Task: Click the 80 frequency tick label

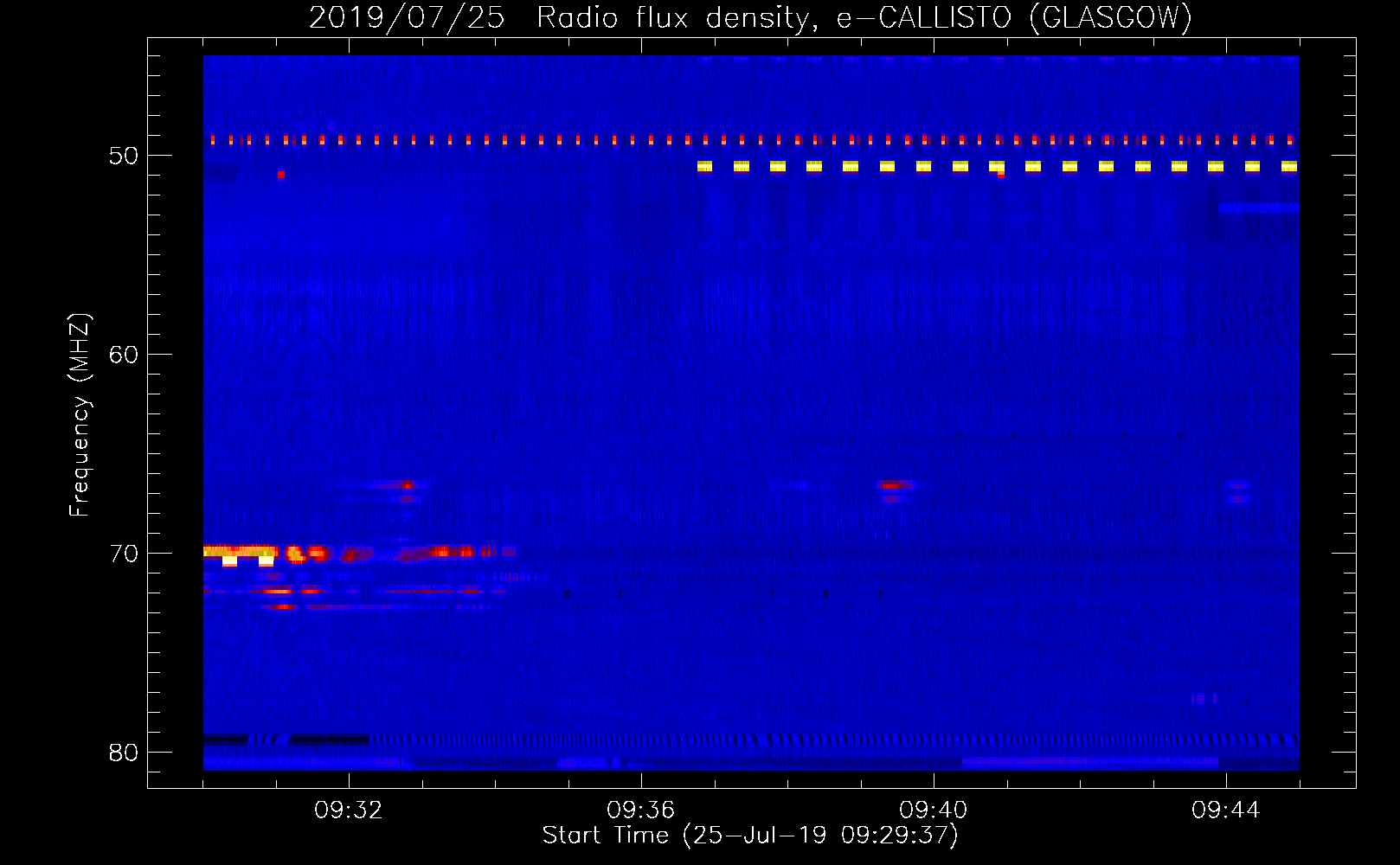Action: (x=124, y=753)
